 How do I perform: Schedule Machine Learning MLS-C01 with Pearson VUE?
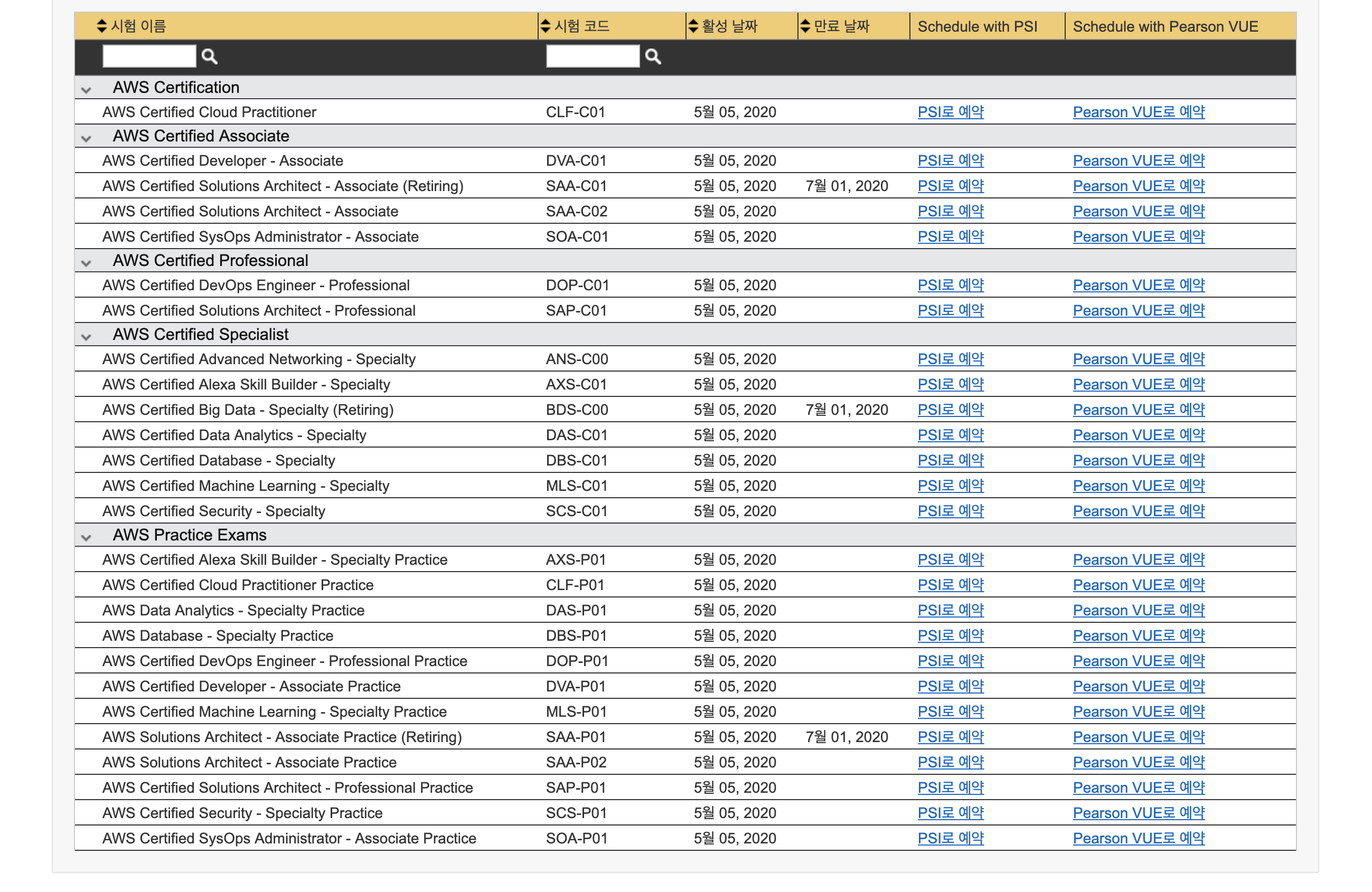coord(1138,485)
